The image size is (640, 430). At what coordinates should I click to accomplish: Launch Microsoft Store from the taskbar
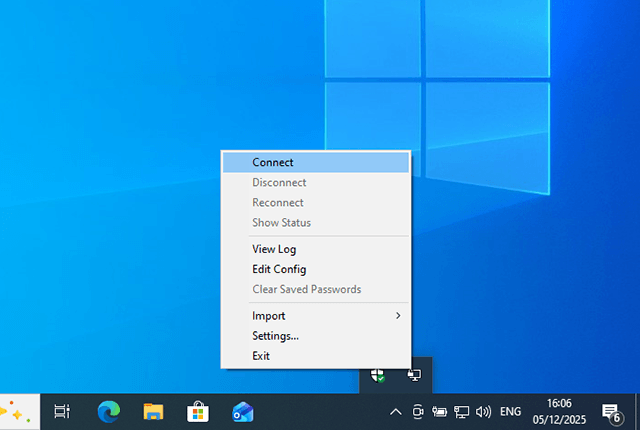(x=198, y=411)
